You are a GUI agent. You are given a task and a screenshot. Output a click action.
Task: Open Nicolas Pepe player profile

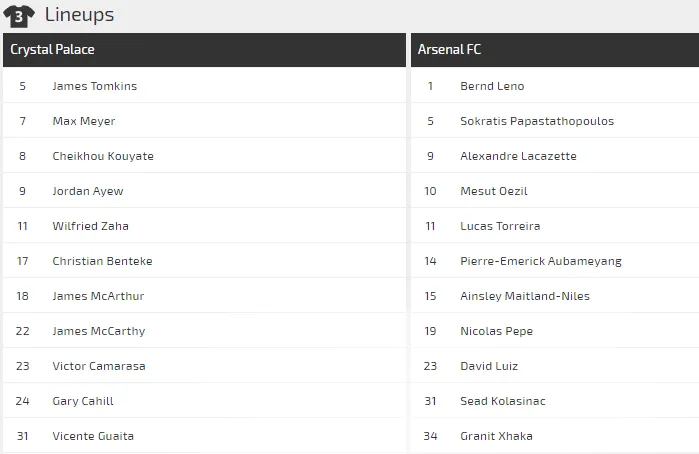click(x=496, y=331)
